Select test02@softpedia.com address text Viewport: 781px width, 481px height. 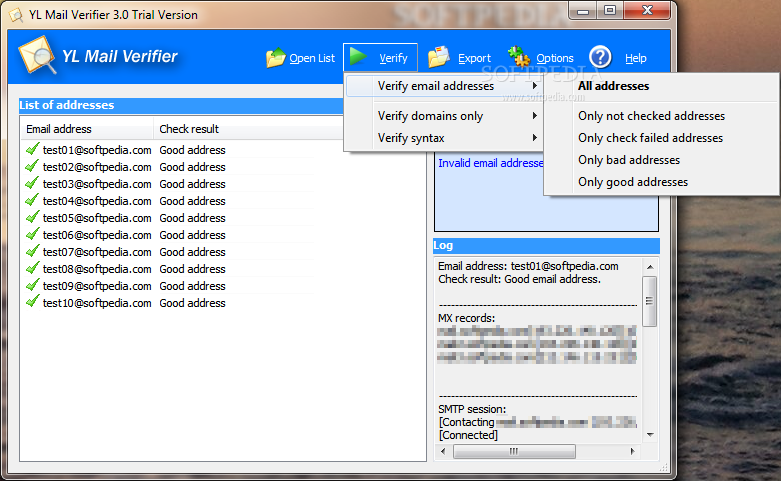pyautogui.click(x=97, y=167)
